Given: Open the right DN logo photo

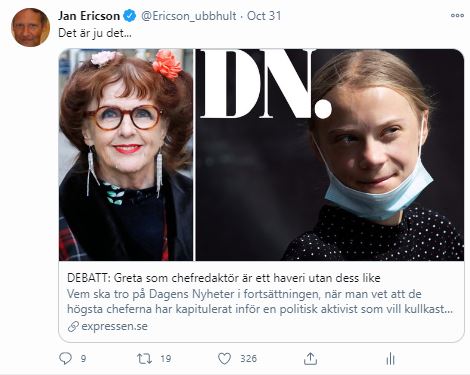Looking at the screenshot, I should point(329,155).
